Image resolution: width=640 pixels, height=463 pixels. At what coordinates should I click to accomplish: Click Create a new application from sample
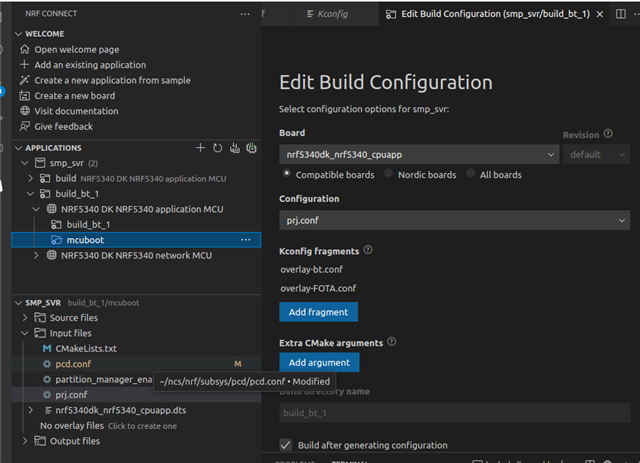tap(112, 80)
